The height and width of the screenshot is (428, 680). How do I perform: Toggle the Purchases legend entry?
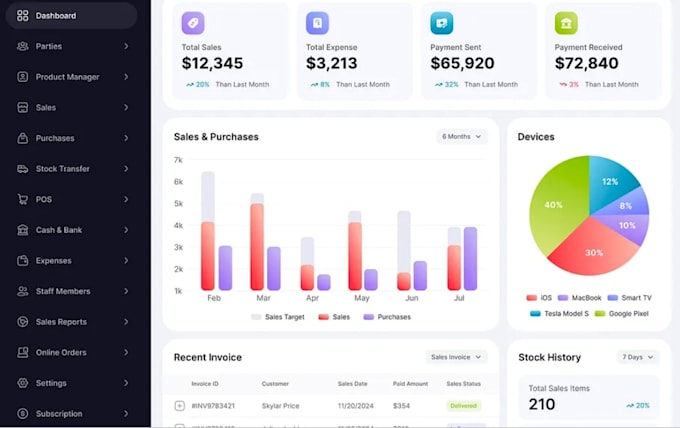click(387, 317)
